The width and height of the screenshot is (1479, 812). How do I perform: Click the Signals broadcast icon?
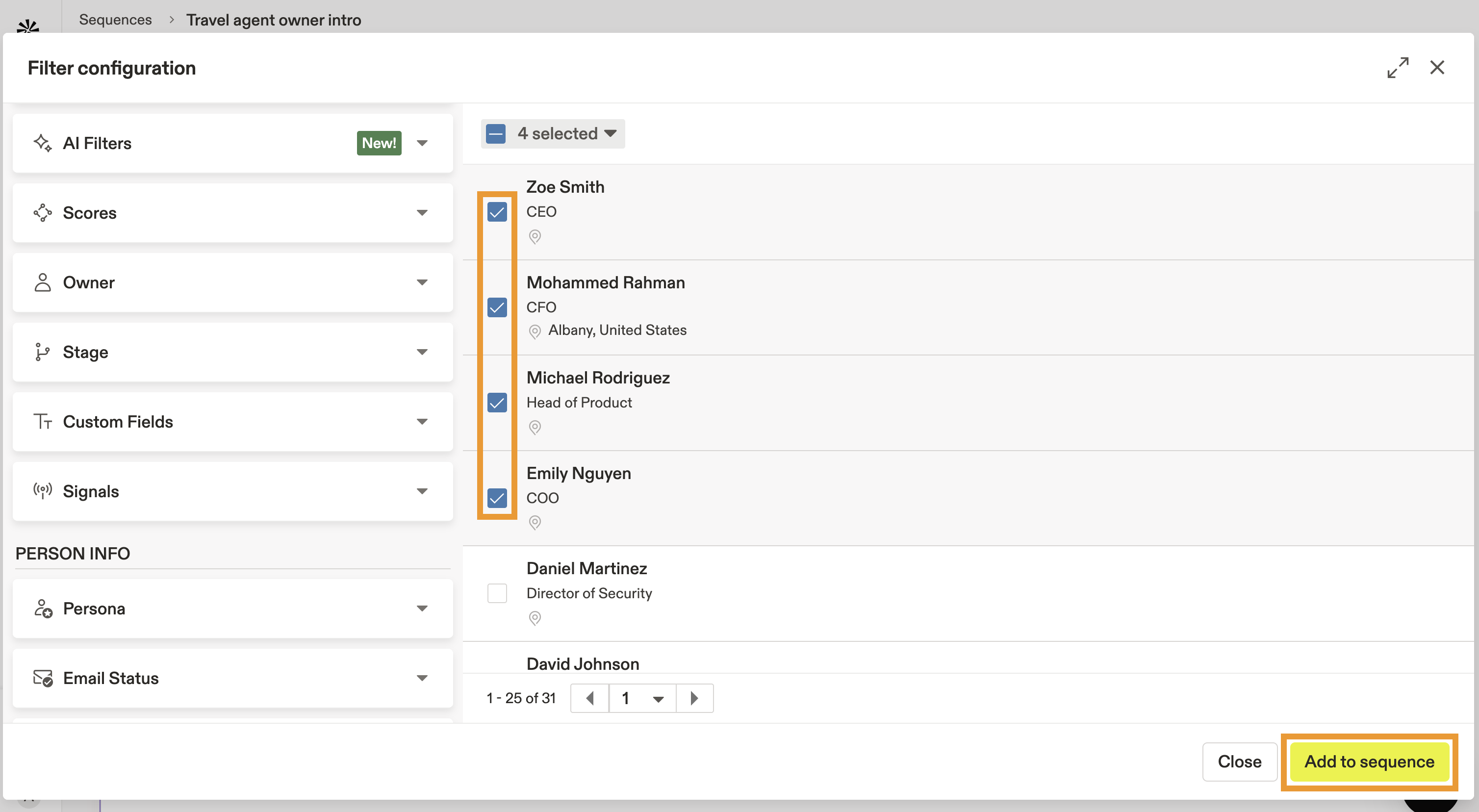43,491
